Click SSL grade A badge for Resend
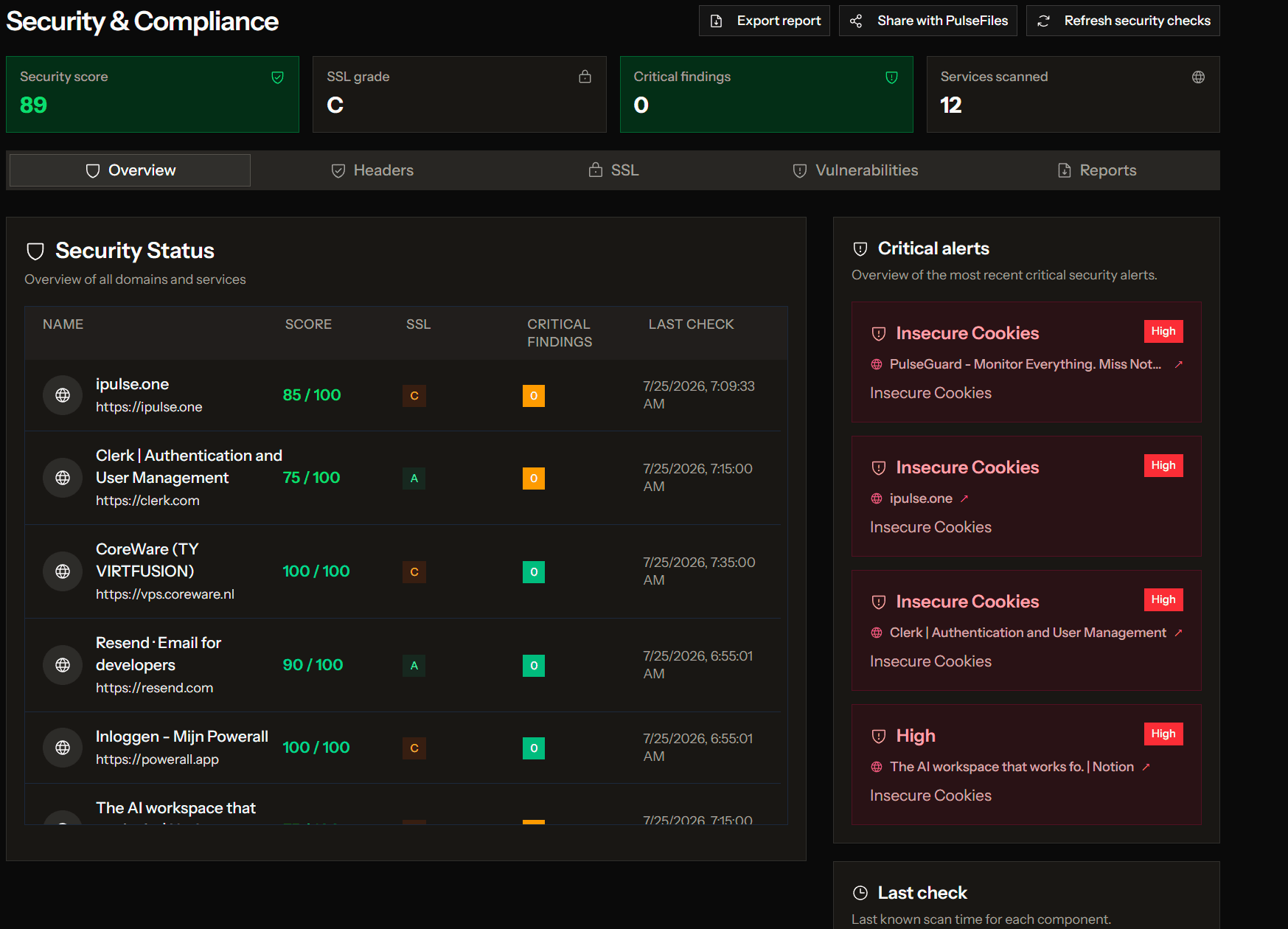 414,666
